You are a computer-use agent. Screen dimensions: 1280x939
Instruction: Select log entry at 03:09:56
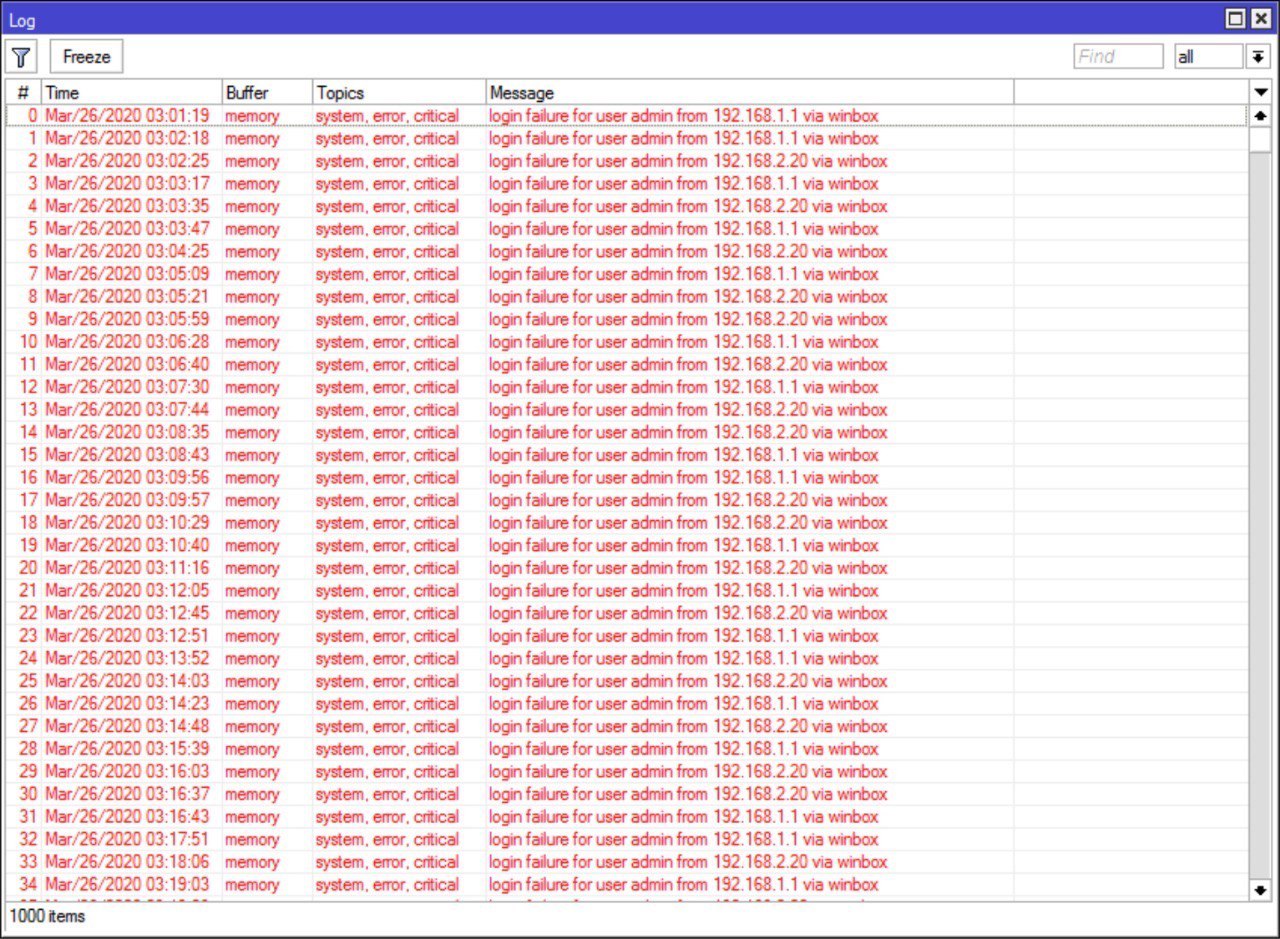pos(627,477)
